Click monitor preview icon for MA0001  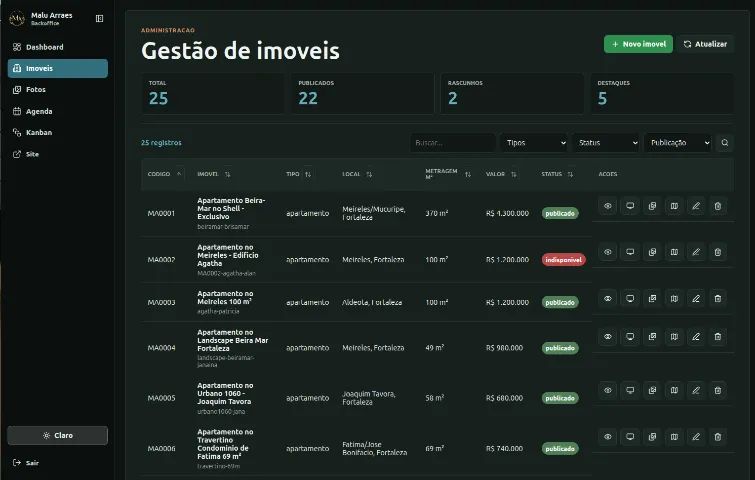pos(630,206)
